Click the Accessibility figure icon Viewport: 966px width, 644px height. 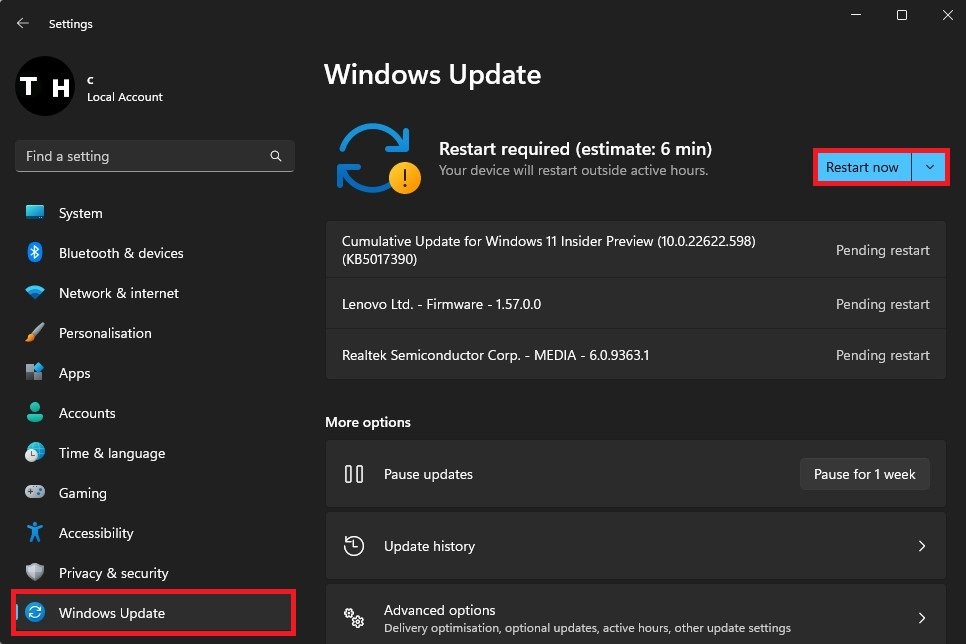[x=35, y=533]
